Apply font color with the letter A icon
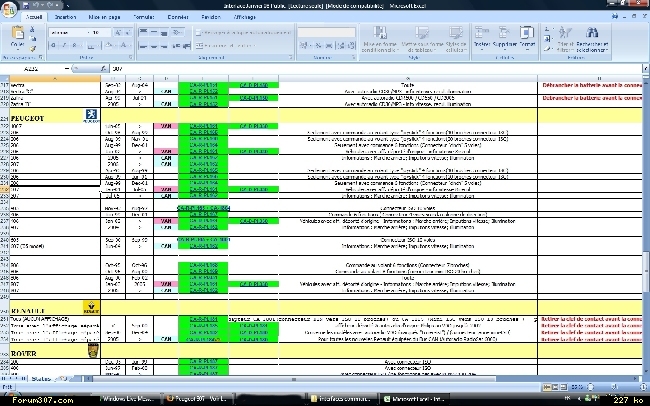The height and width of the screenshot is (406, 650). [124, 46]
